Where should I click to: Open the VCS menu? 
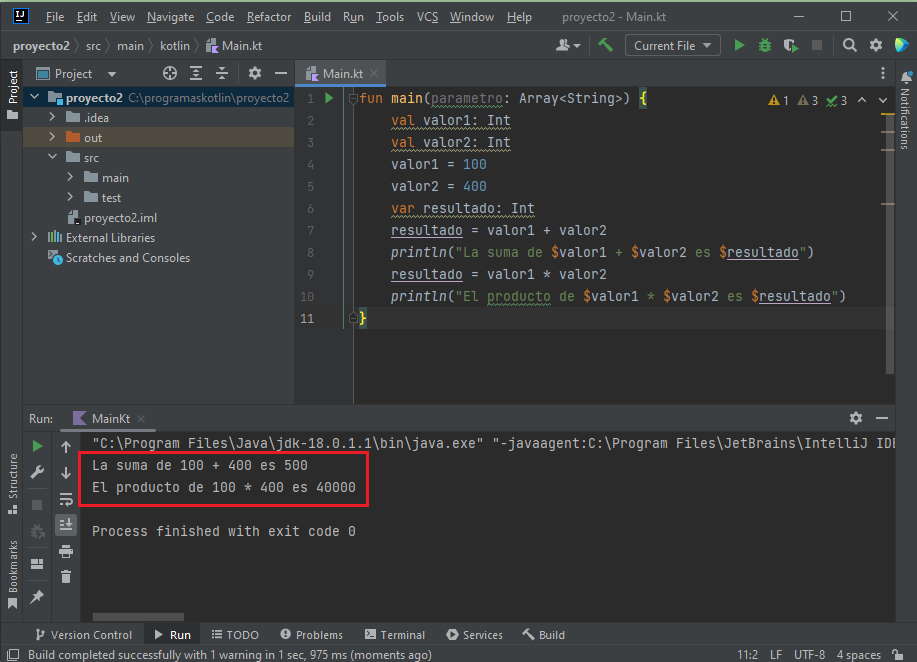[427, 17]
